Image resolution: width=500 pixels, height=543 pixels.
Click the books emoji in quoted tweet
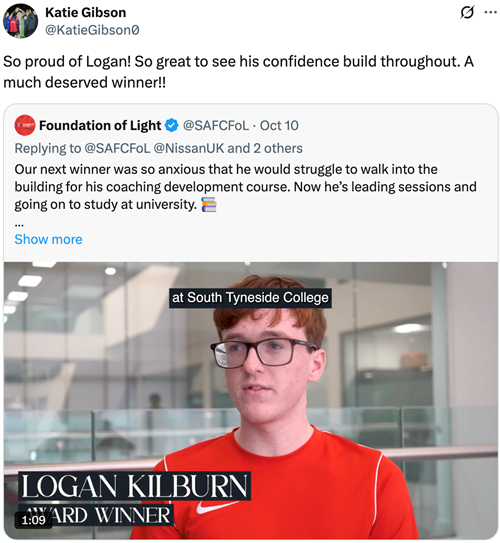click(x=209, y=204)
